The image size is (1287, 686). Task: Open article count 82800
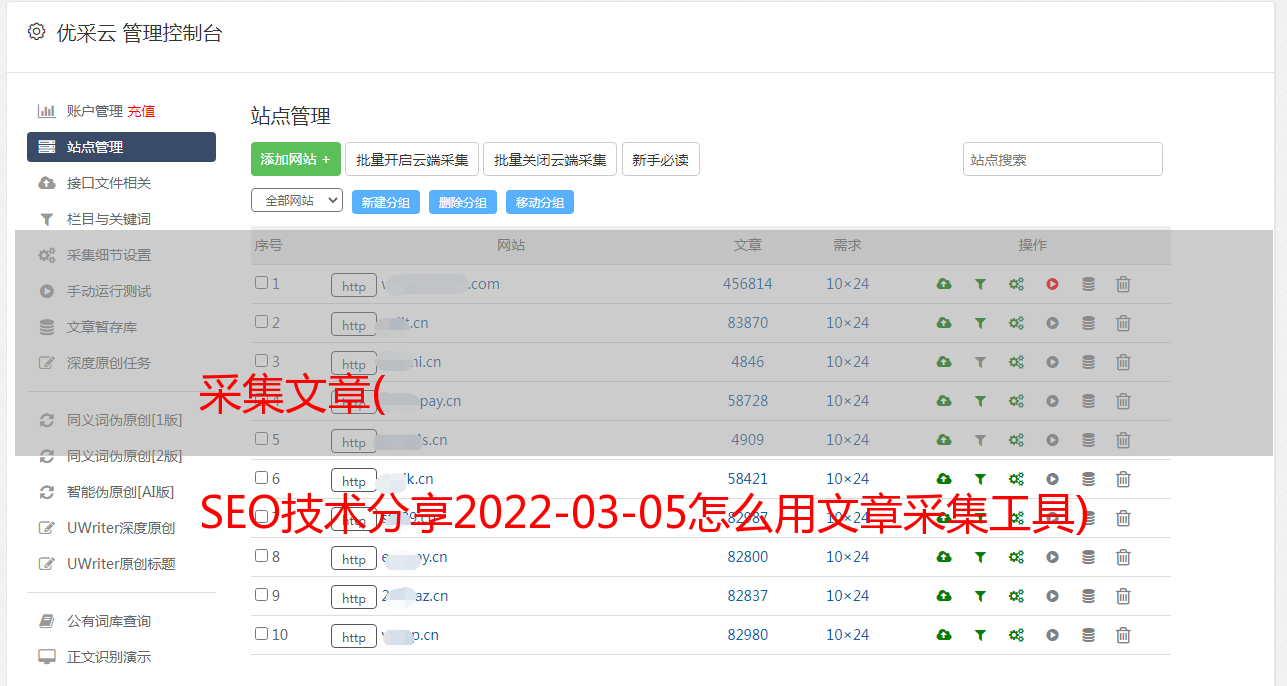(748, 557)
